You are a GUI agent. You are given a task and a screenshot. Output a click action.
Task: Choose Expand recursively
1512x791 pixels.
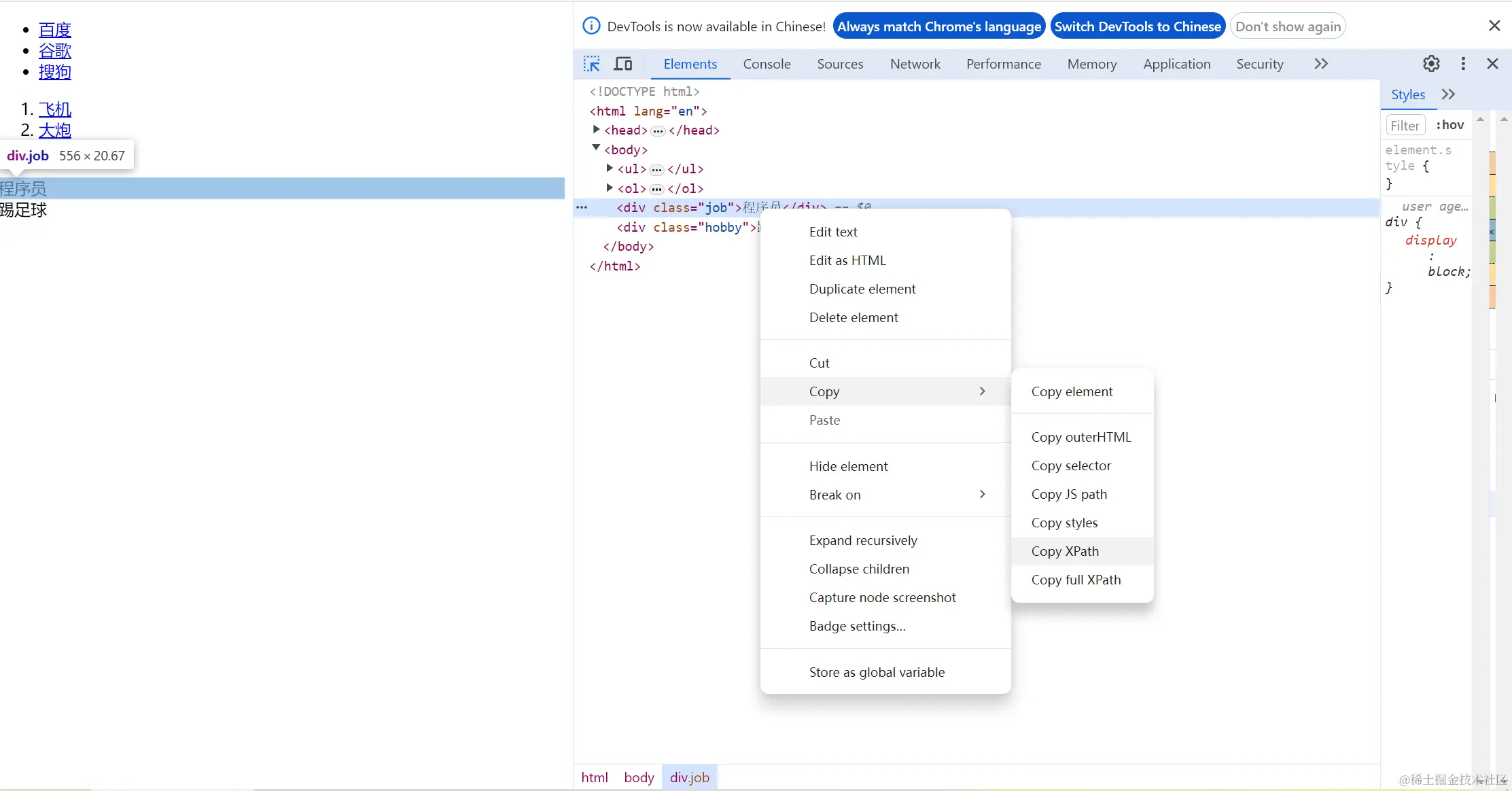point(885,540)
